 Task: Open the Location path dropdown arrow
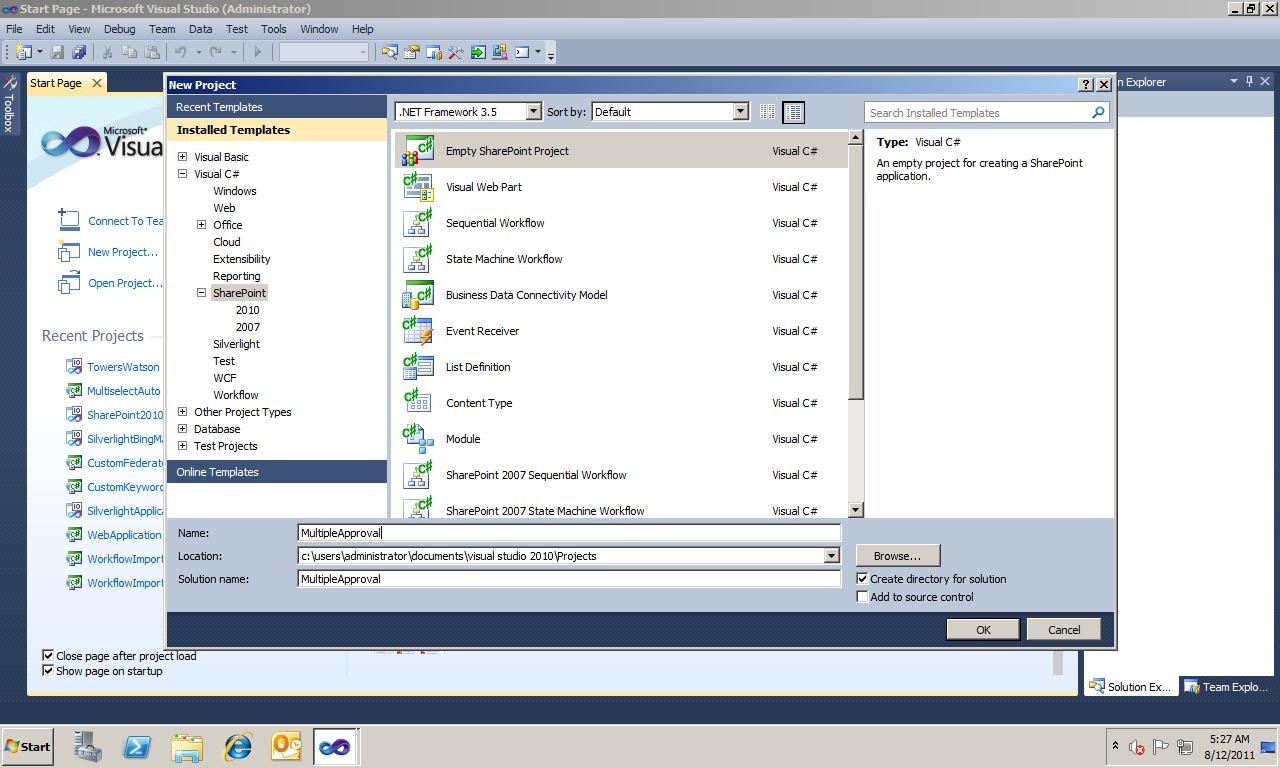coord(831,556)
